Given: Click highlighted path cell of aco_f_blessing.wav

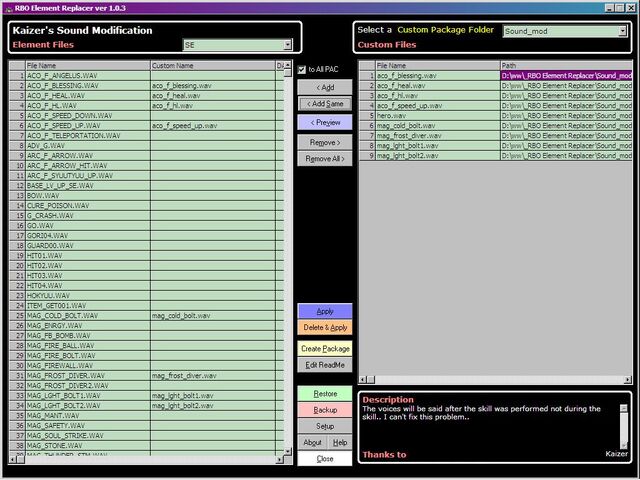Looking at the screenshot, I should (x=566, y=76).
